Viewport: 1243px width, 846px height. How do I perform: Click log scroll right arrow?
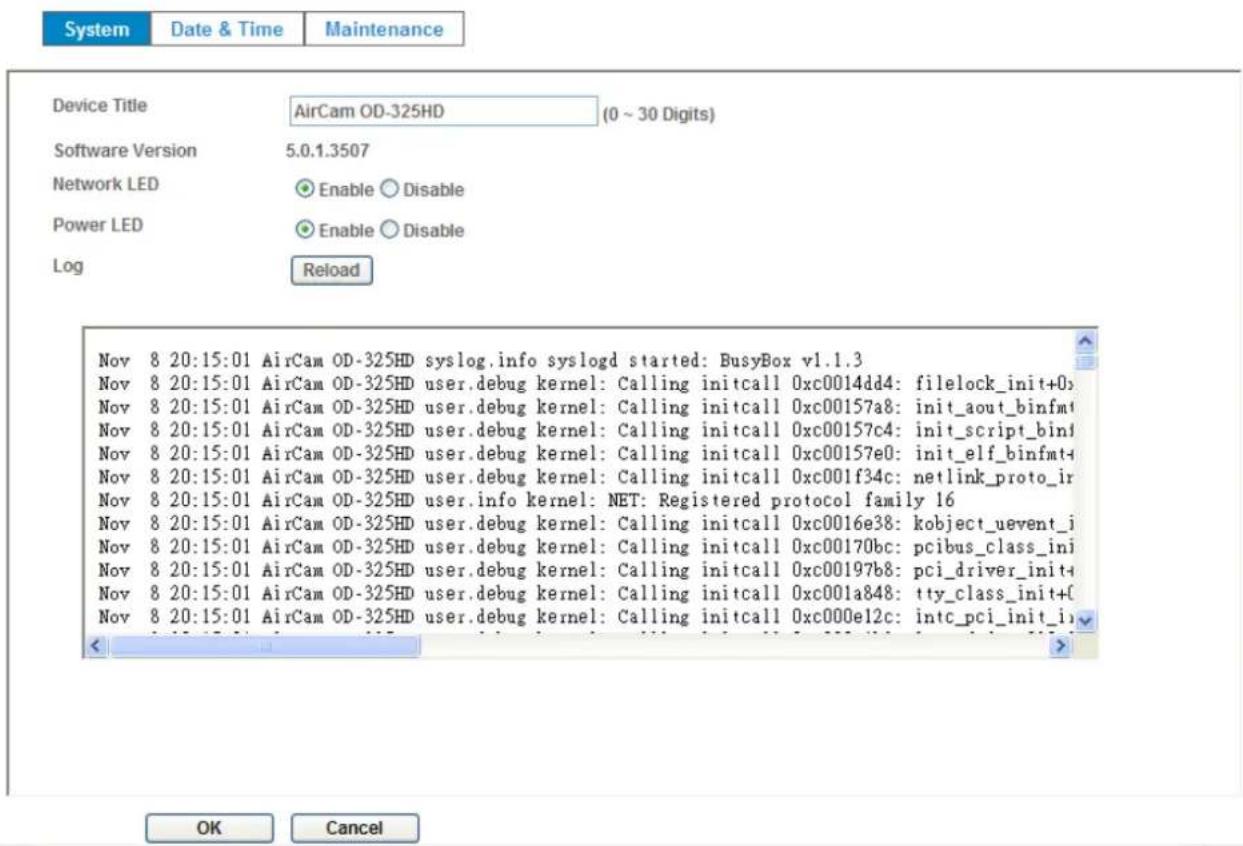1063,648
